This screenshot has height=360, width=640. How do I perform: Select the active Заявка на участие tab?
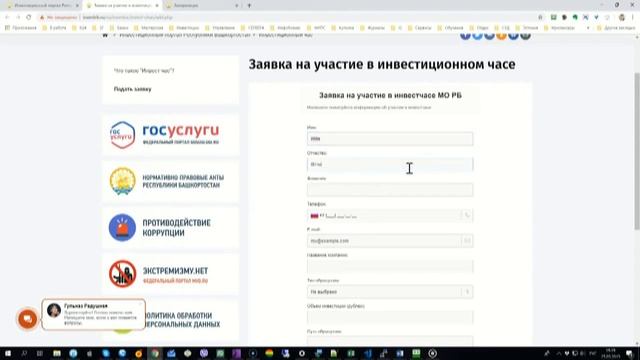tap(122, 5)
